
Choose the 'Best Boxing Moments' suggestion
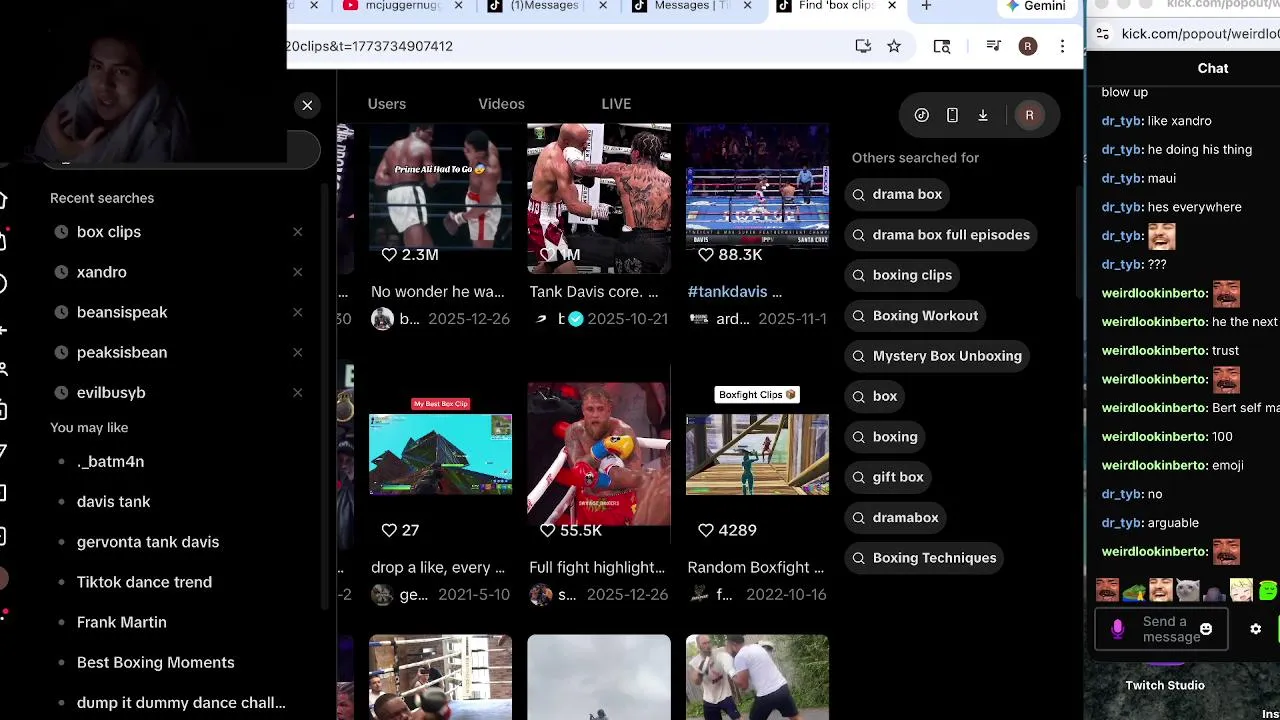coord(156,662)
